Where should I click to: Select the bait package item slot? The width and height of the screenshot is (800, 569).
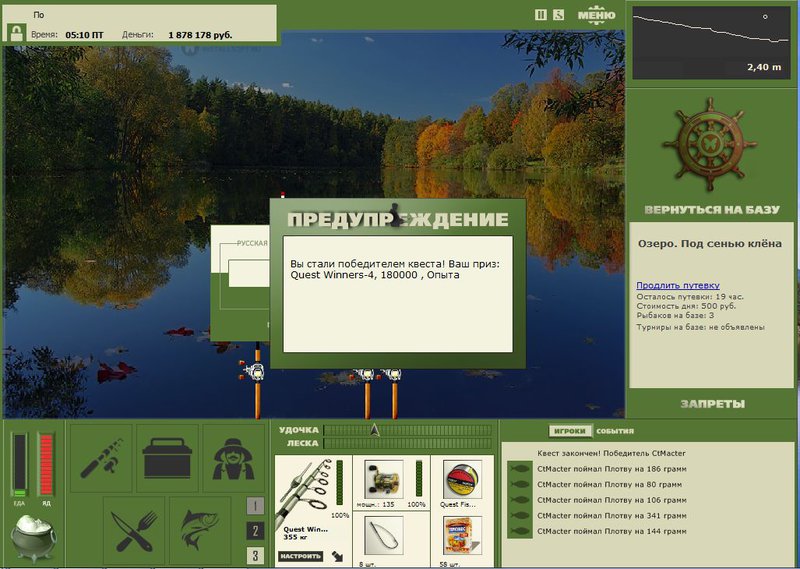click(462, 535)
